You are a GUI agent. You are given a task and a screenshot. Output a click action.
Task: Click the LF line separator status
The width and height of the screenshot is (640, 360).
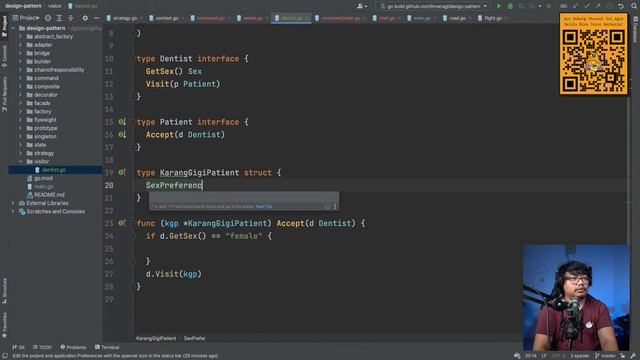(544, 356)
